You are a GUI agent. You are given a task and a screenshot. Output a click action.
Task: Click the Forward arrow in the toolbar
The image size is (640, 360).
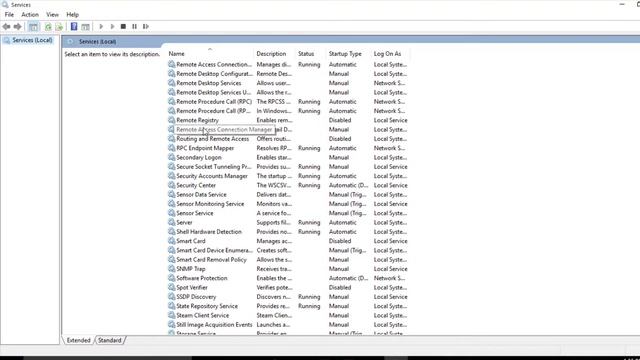tap(18, 27)
